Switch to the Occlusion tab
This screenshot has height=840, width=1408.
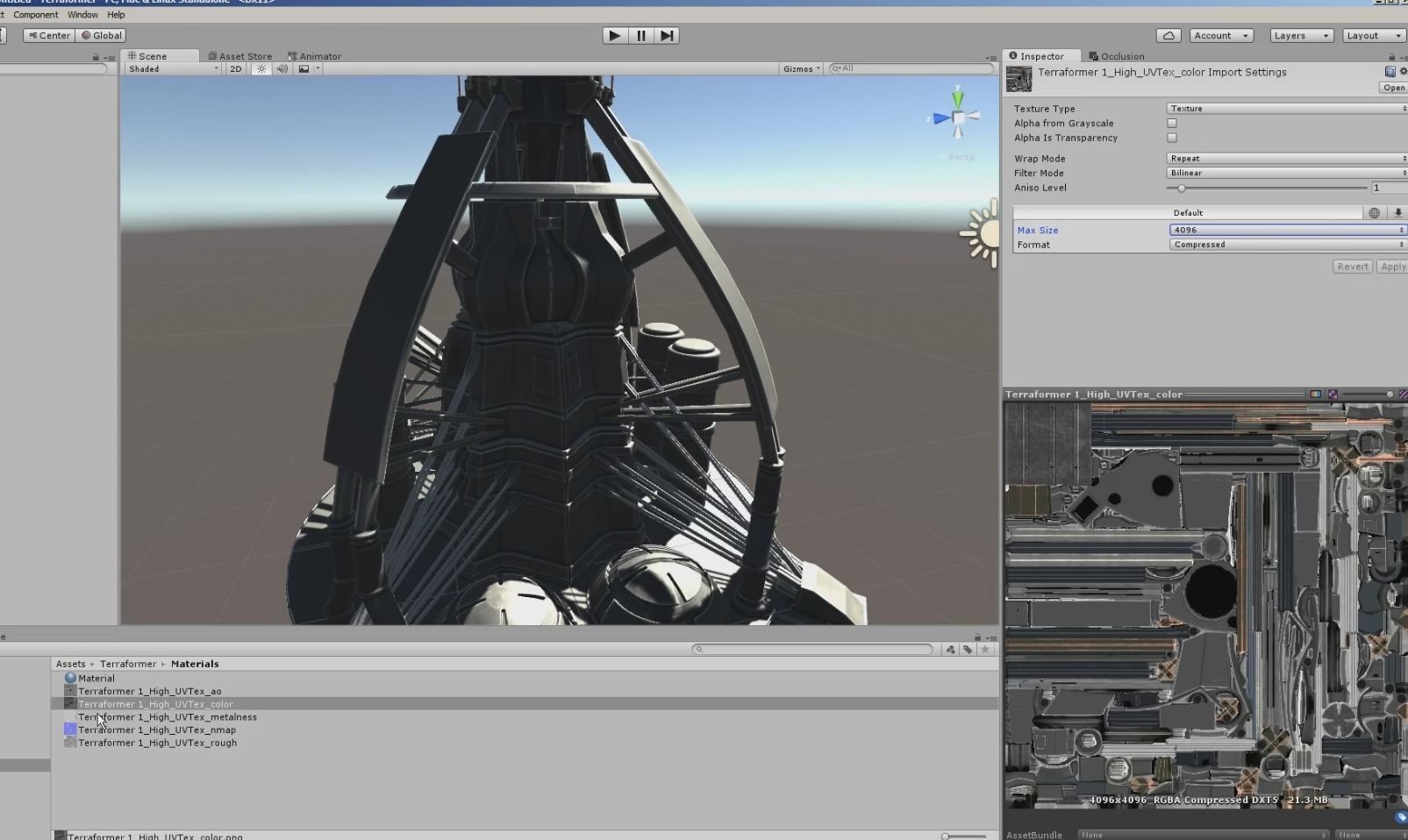coord(1117,56)
